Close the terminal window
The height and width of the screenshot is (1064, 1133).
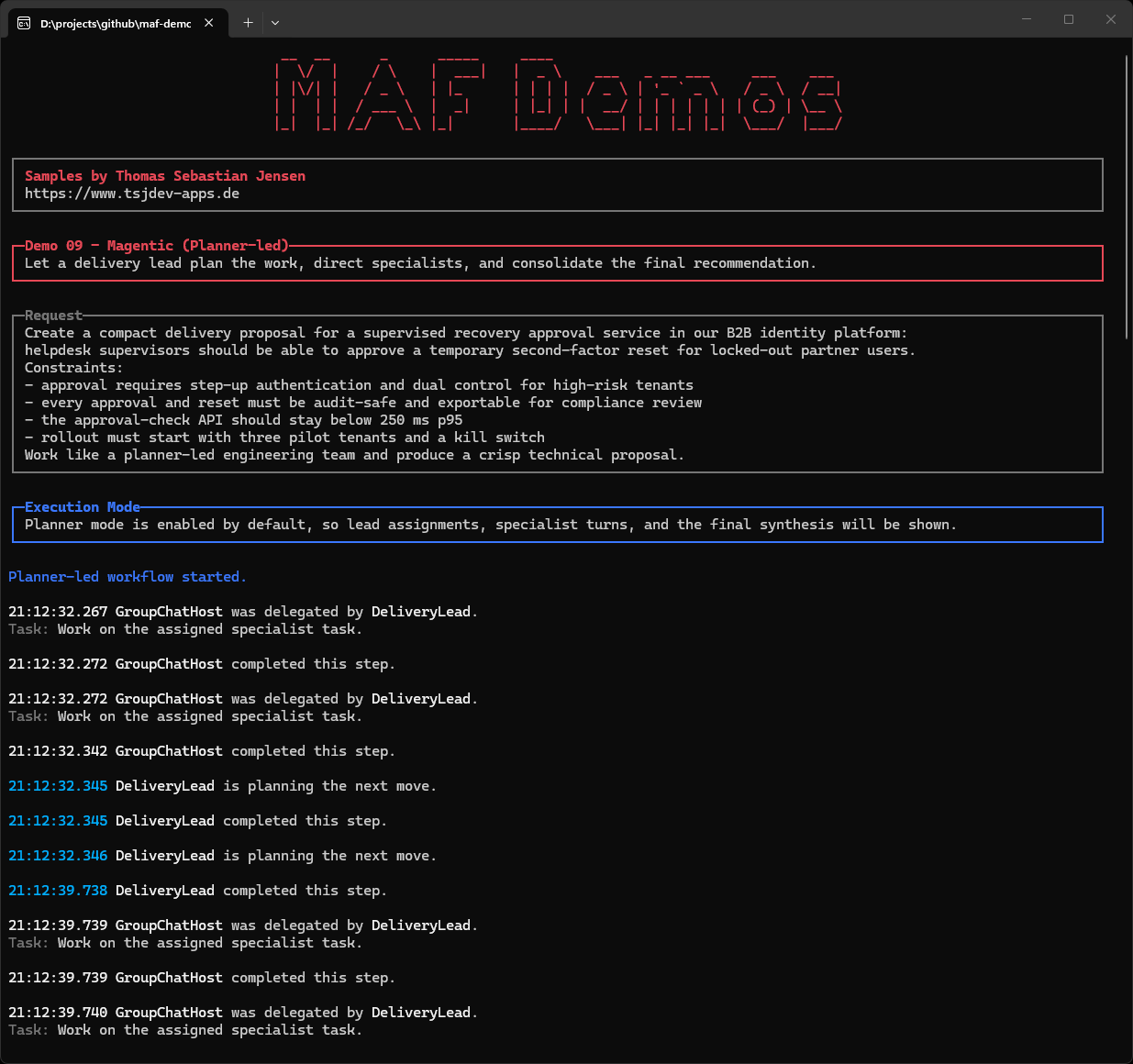1111,19
